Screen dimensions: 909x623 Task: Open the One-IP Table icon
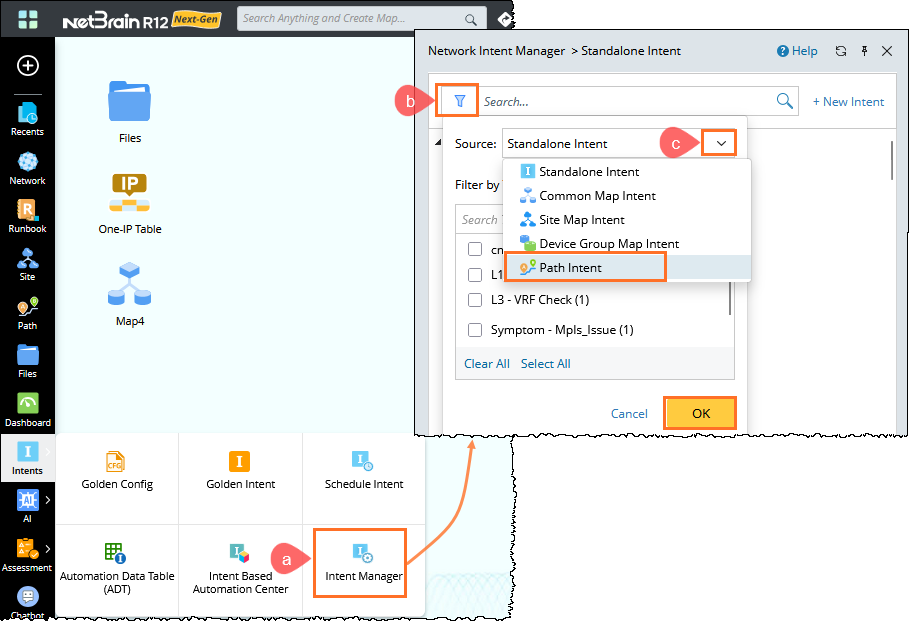[x=129, y=204]
